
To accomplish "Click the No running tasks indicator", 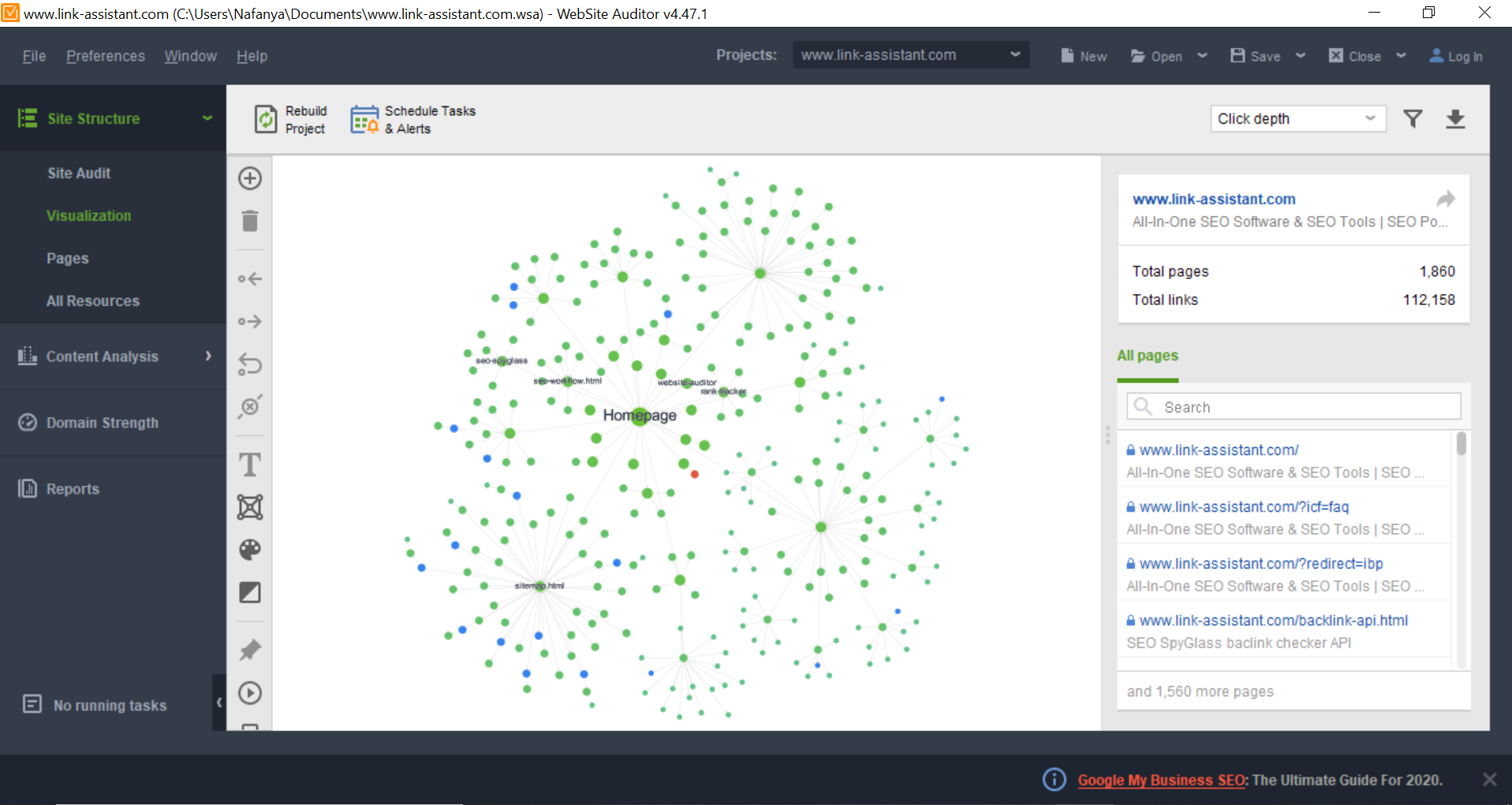I will [x=95, y=705].
